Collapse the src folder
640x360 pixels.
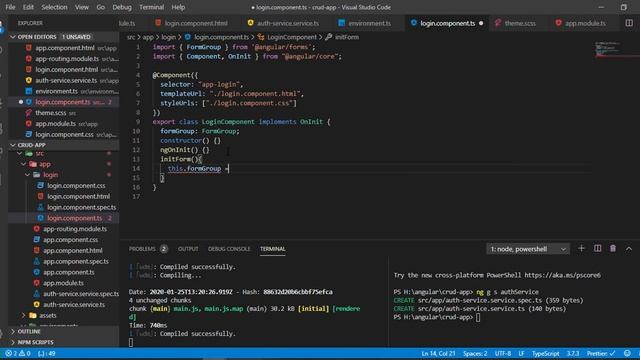pyautogui.click(x=20, y=153)
